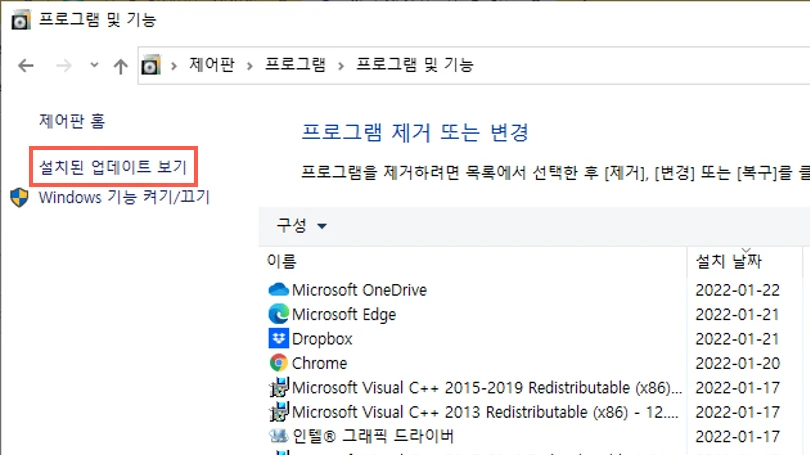
Task: Expand the chevron before 제어판 in address bar
Action: tap(174, 66)
